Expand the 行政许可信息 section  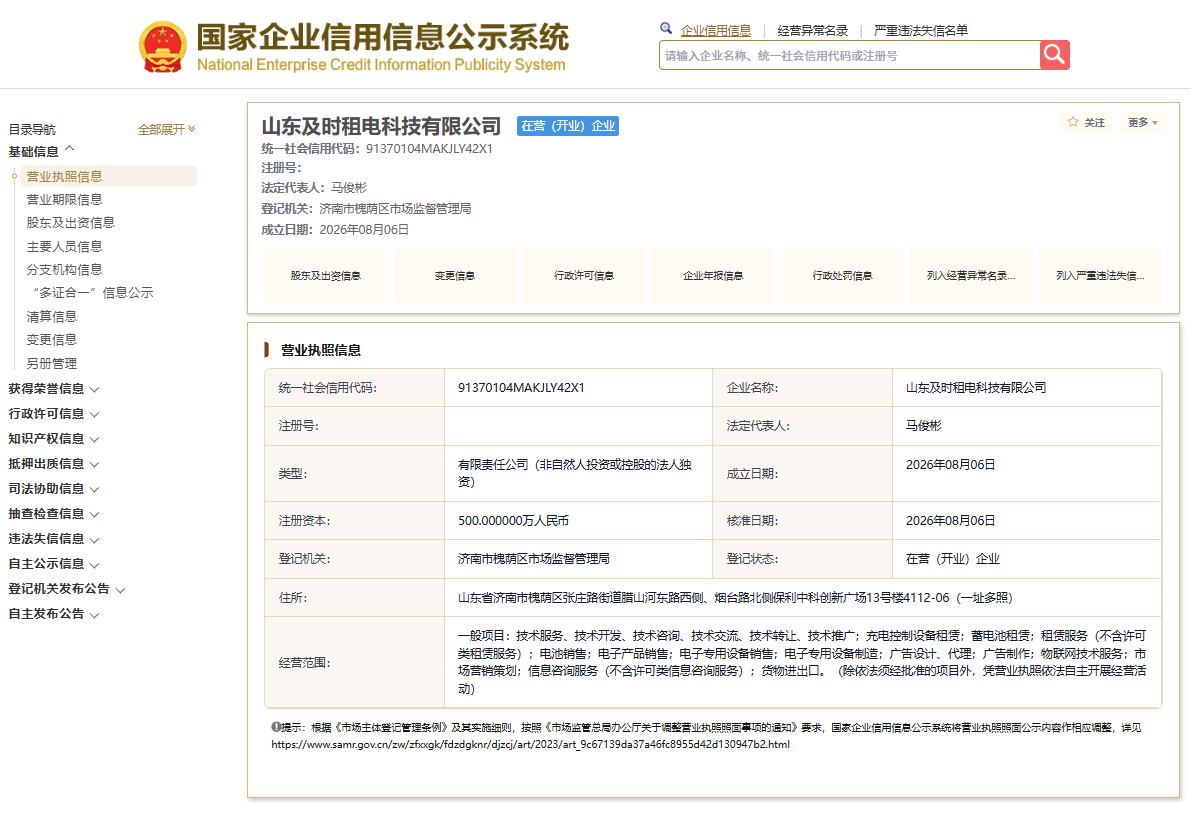coord(54,413)
